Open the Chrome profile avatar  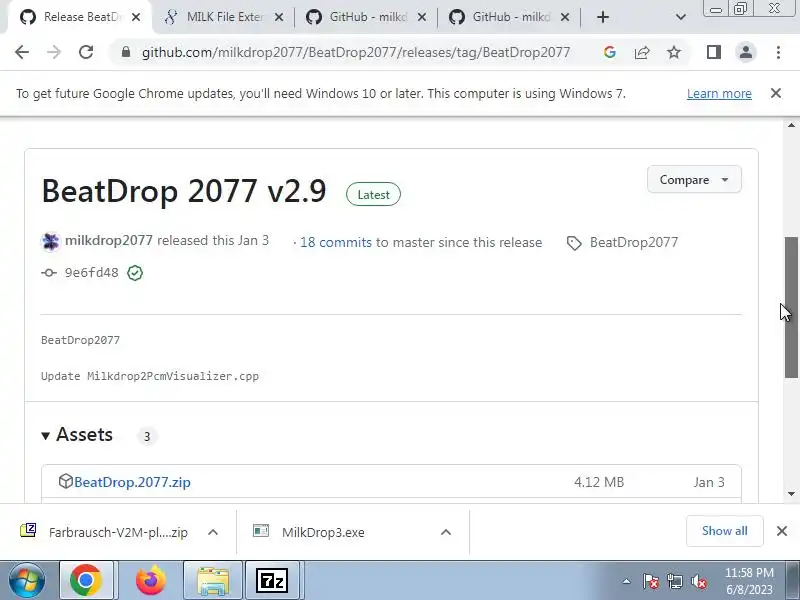click(x=746, y=52)
